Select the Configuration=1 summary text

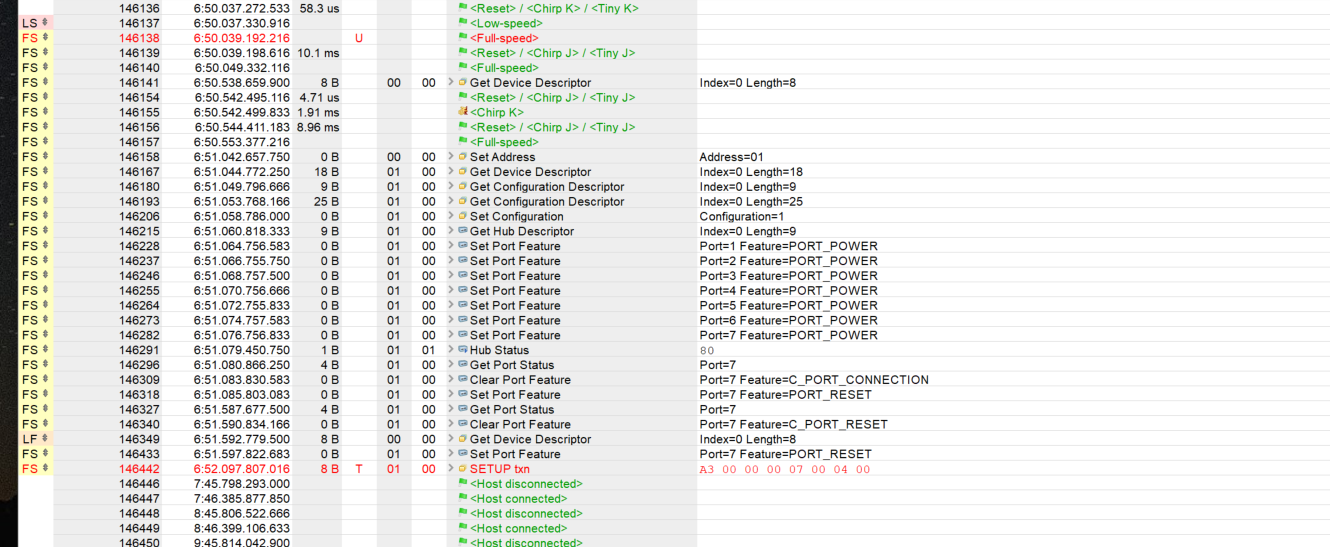(742, 216)
